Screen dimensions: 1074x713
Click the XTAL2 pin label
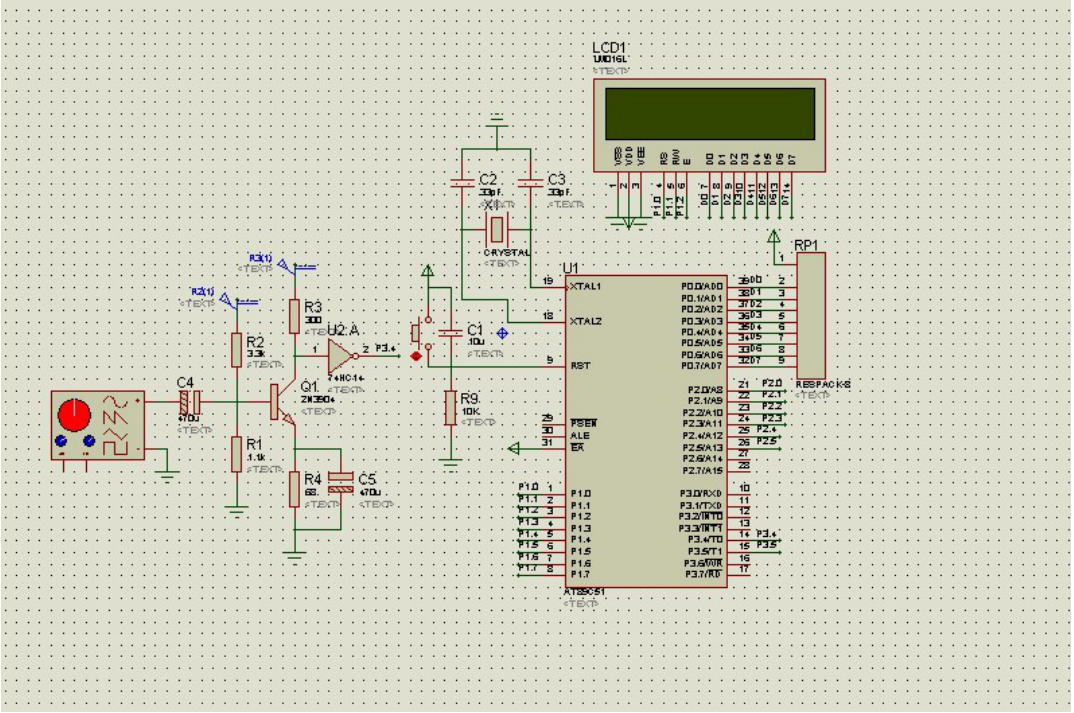pyautogui.click(x=586, y=321)
